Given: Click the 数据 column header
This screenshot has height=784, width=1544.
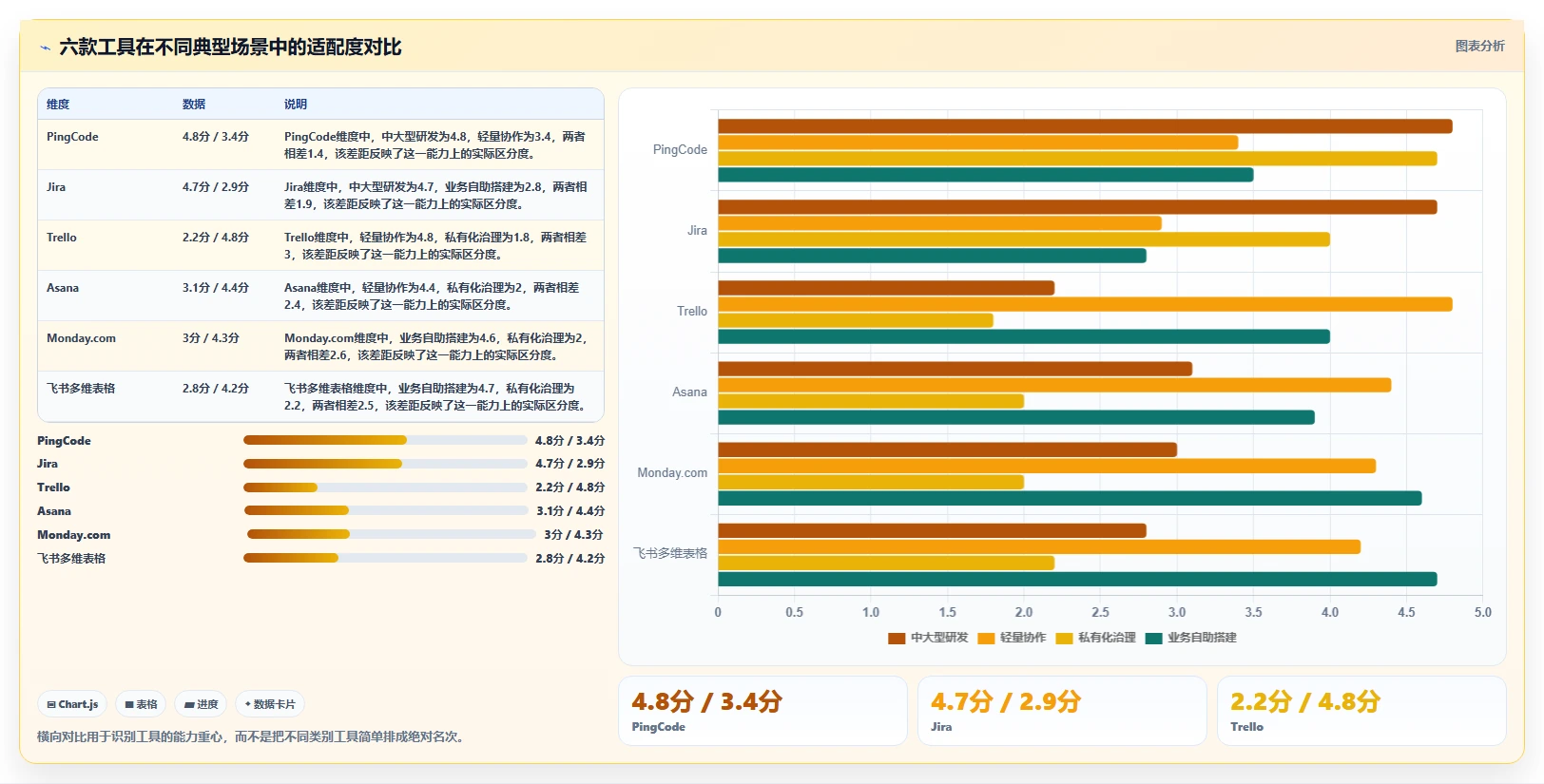Looking at the screenshot, I should tap(194, 105).
